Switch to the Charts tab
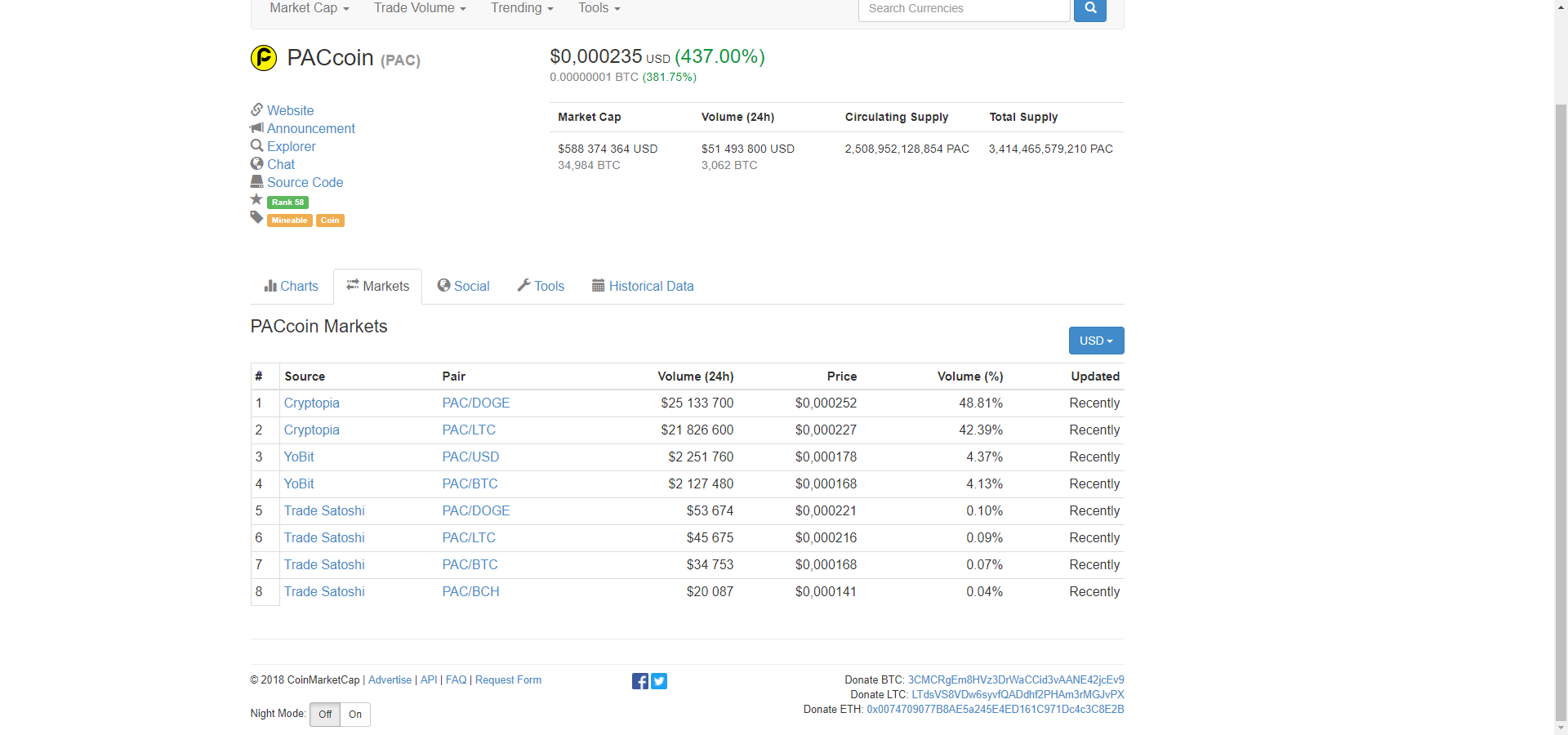Screen dimensions: 1568x735 292,287
